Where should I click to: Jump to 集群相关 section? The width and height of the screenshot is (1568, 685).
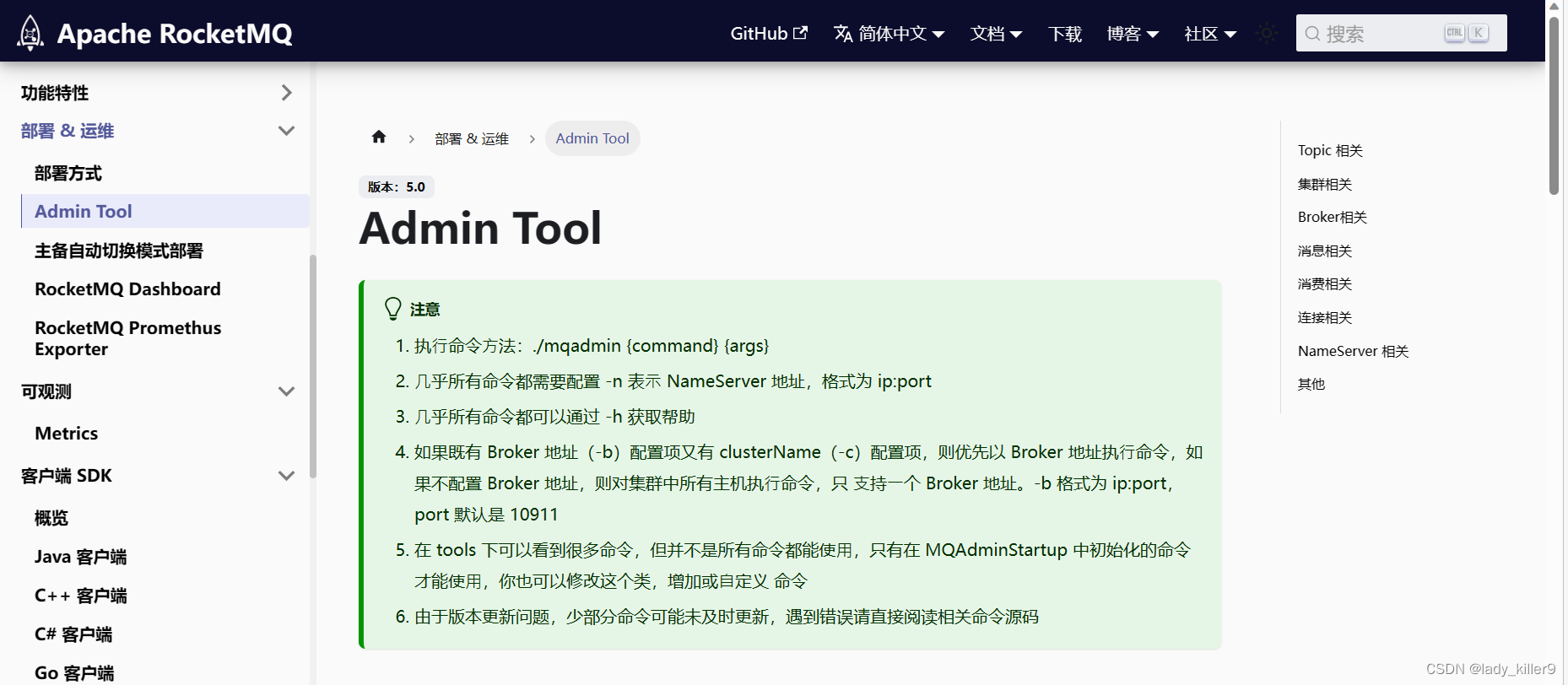(1325, 184)
